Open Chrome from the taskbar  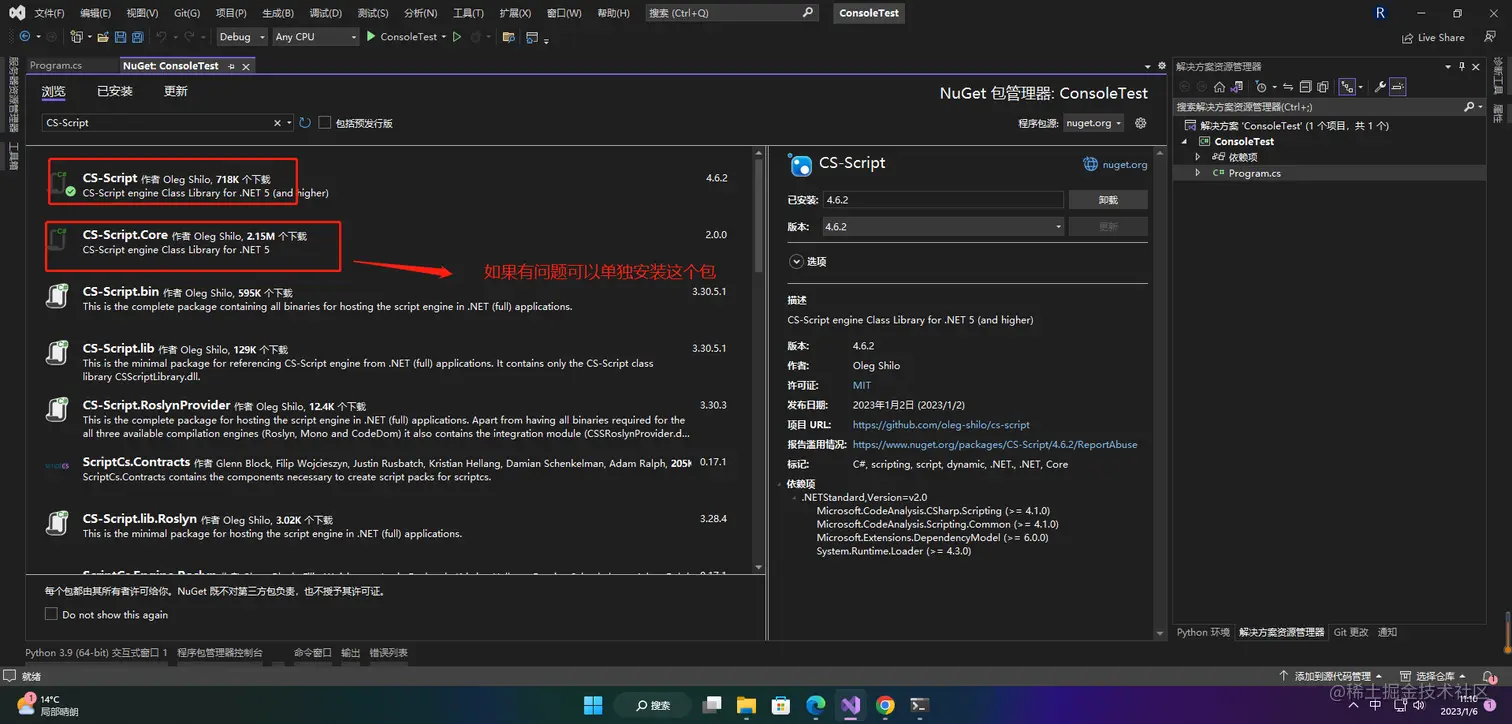pos(885,705)
